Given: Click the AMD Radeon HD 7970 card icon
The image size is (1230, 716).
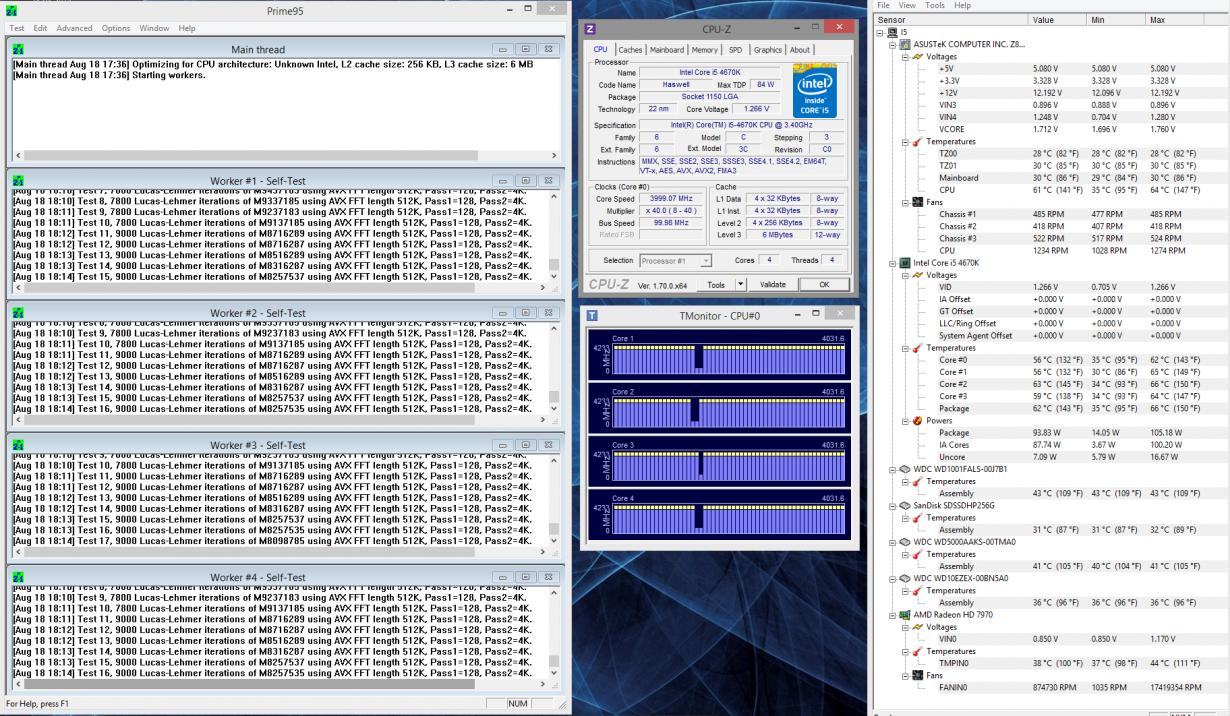Looking at the screenshot, I should tap(905, 614).
